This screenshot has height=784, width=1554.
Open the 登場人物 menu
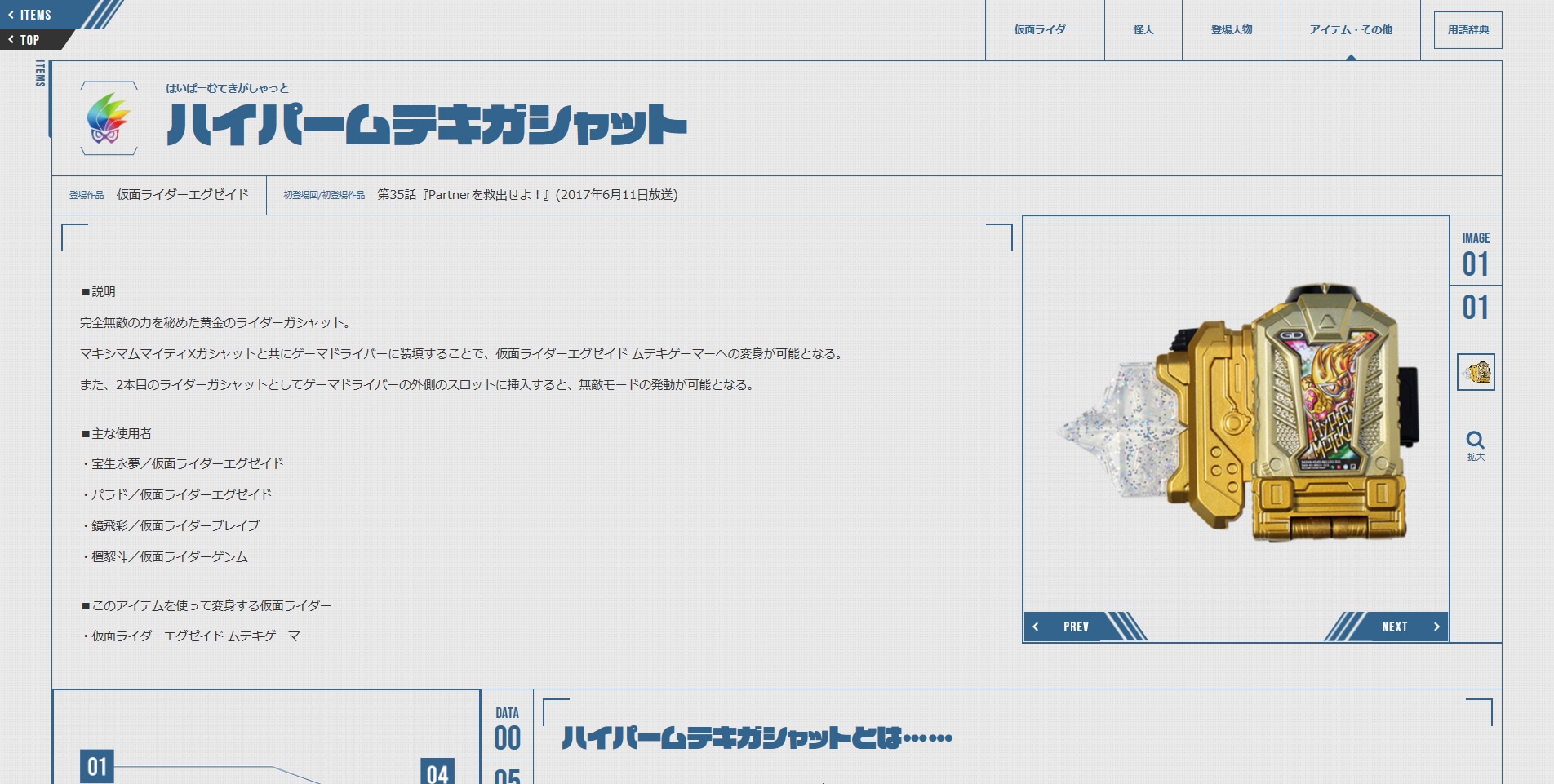click(1231, 30)
